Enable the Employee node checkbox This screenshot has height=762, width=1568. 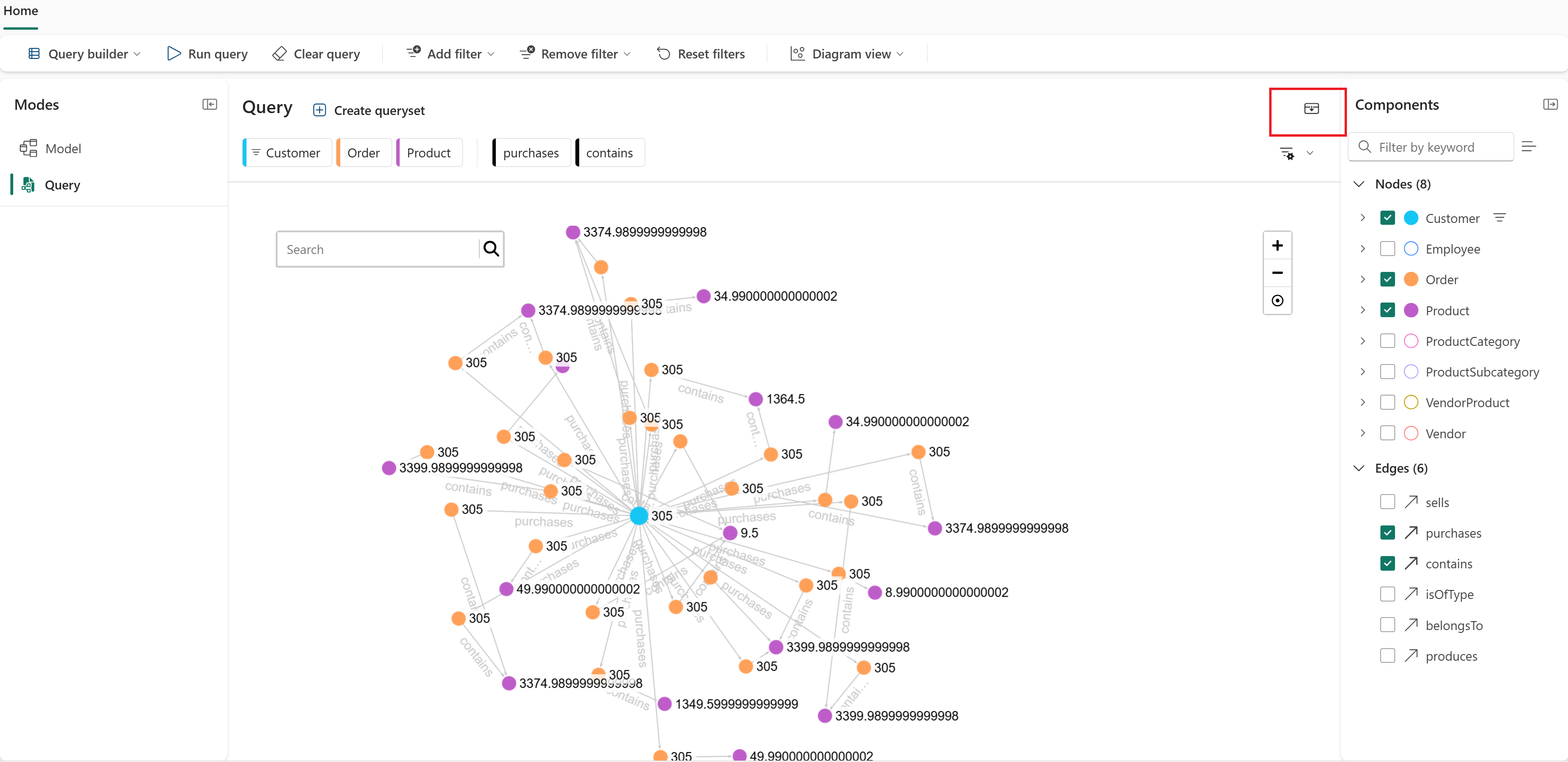[1387, 249]
